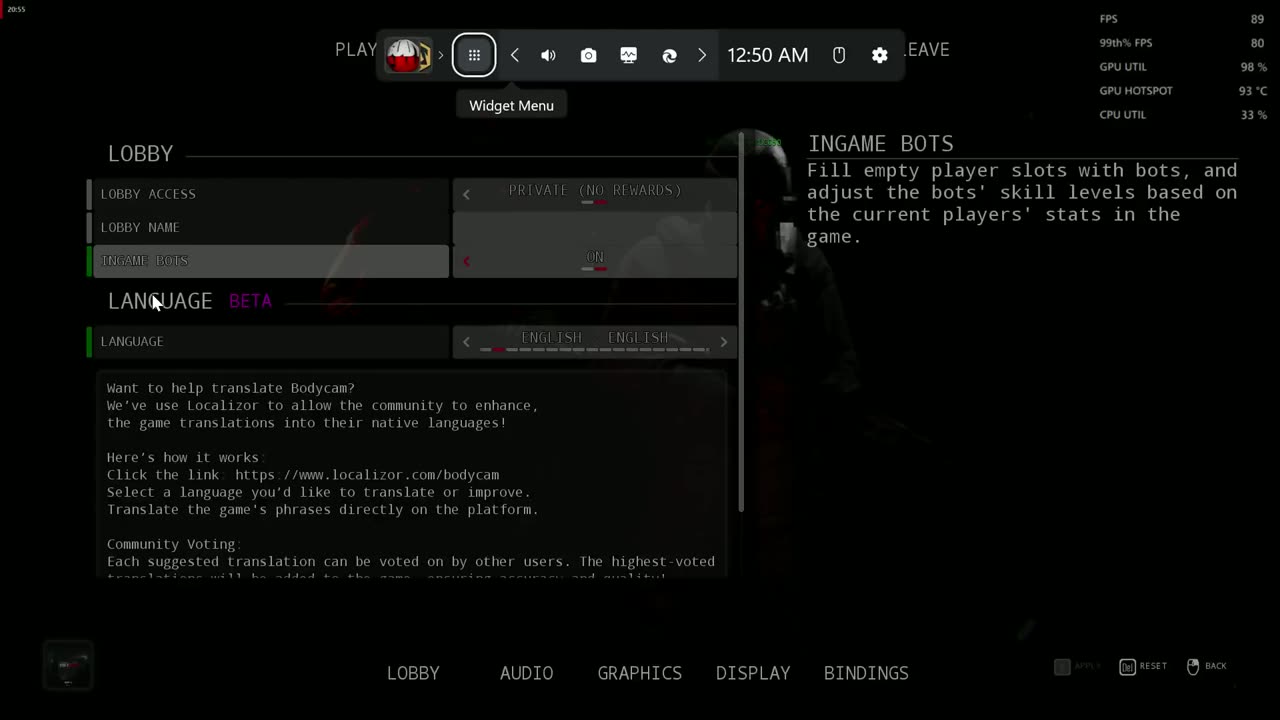This screenshot has height=720, width=1280.
Task: Toggle mouse click-through icon in Game Bar
Action: [839, 55]
